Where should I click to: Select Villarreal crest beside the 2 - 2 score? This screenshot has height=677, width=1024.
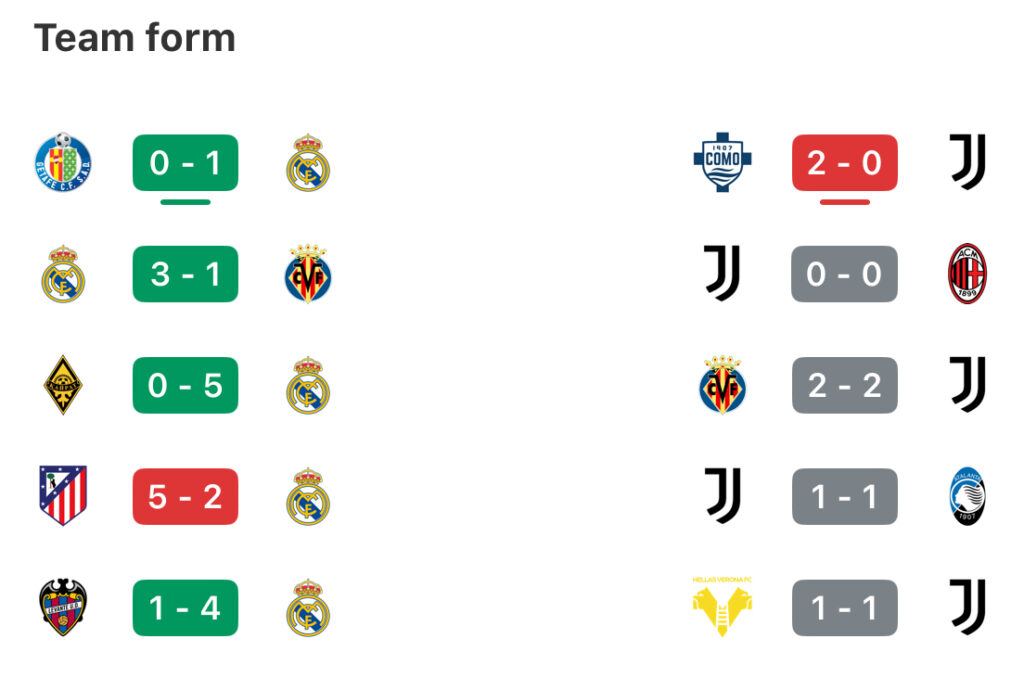pyautogui.click(x=722, y=385)
